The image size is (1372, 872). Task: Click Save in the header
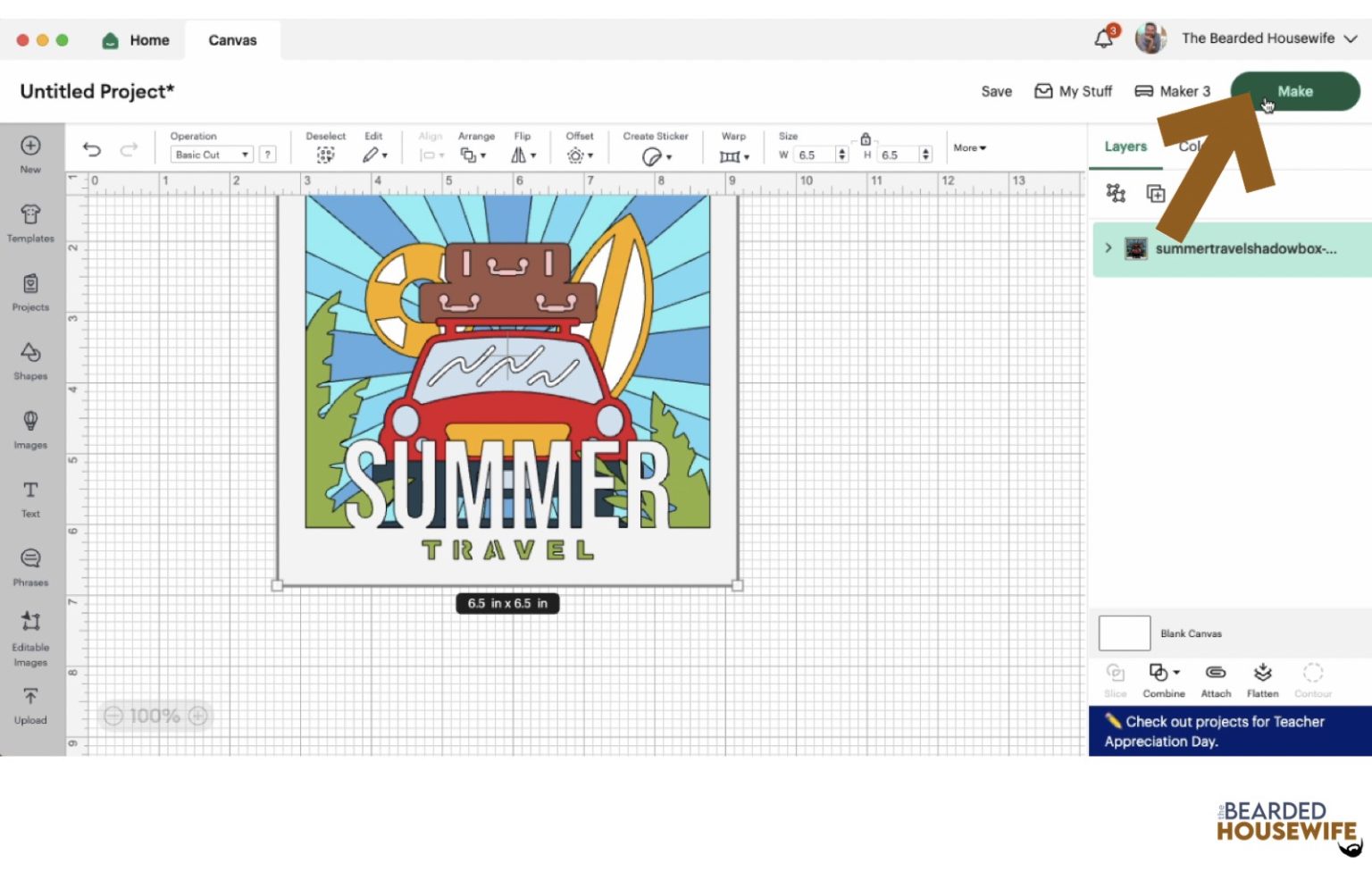[996, 91]
